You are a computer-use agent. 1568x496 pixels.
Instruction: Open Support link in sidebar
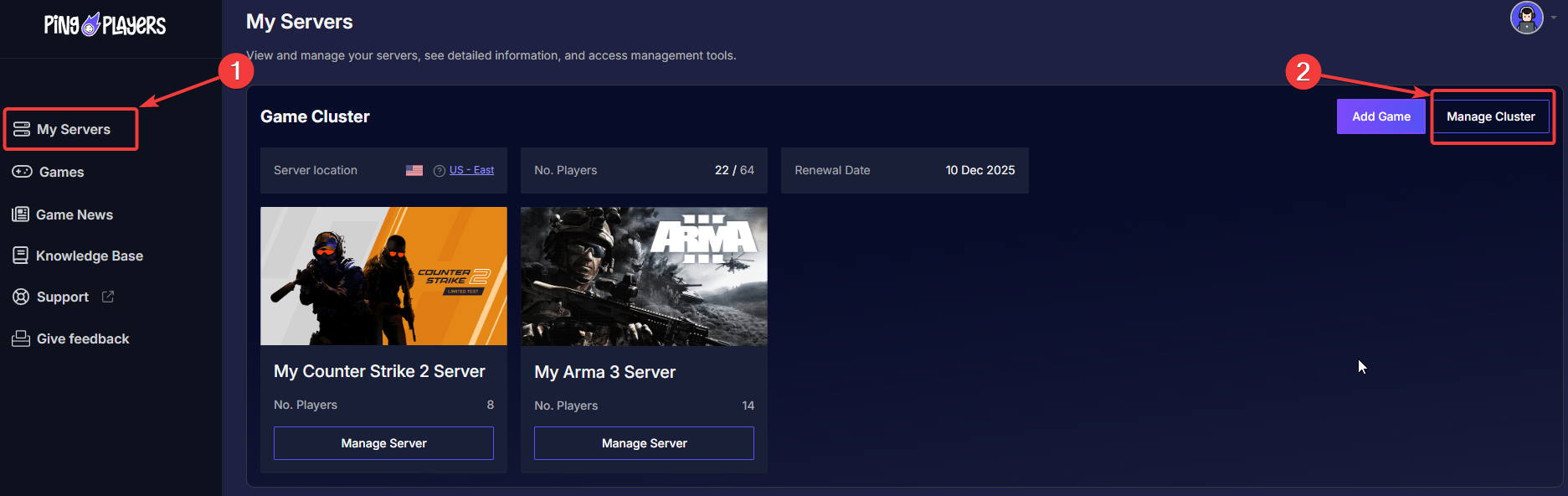point(63,297)
